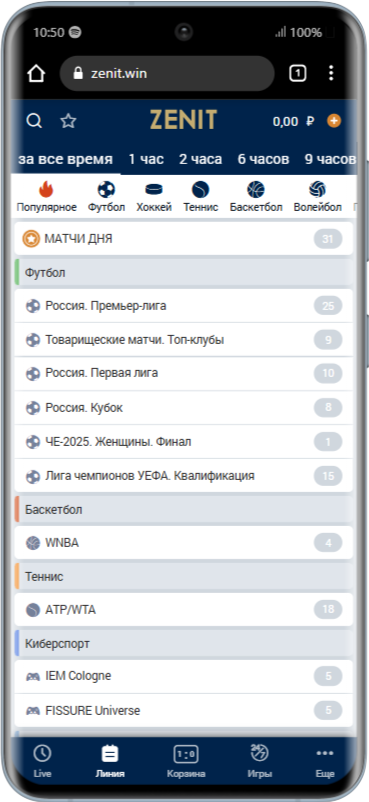This screenshot has height=802, width=369.
Task: Tap the 18 badge on ATP/WTA
Action: pos(328,609)
